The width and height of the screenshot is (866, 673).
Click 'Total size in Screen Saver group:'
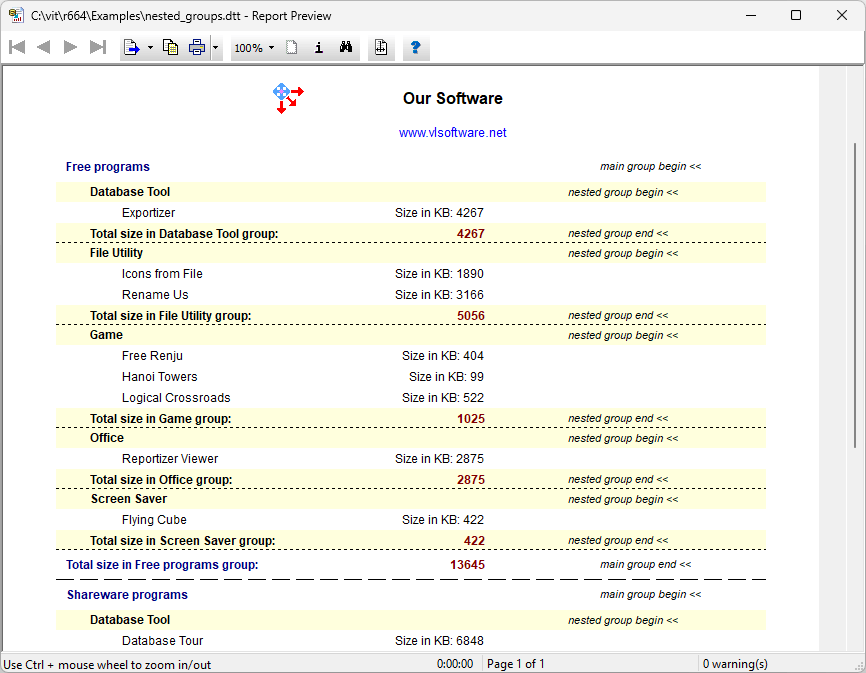tap(183, 541)
